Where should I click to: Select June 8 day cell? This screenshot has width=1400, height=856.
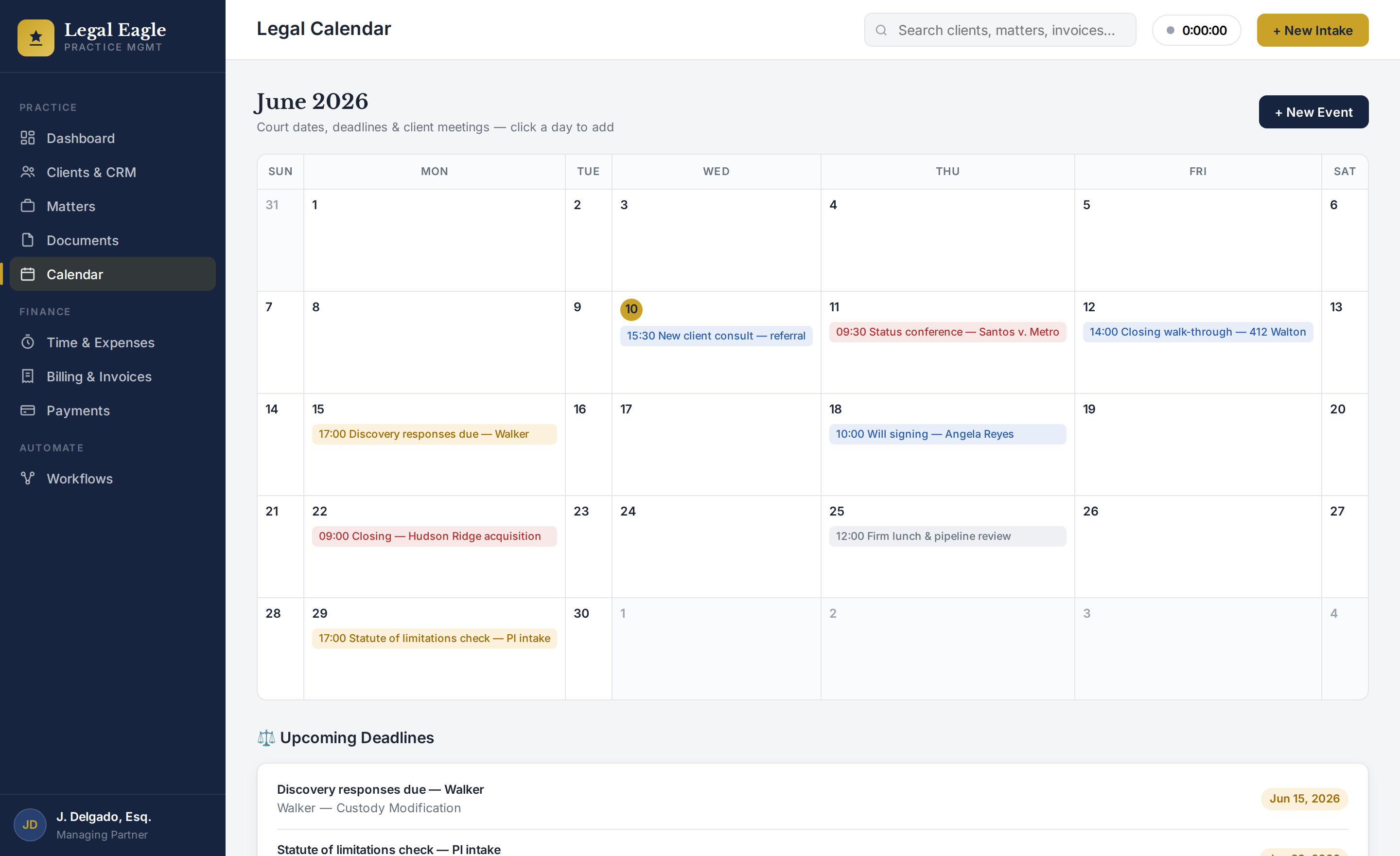point(434,342)
